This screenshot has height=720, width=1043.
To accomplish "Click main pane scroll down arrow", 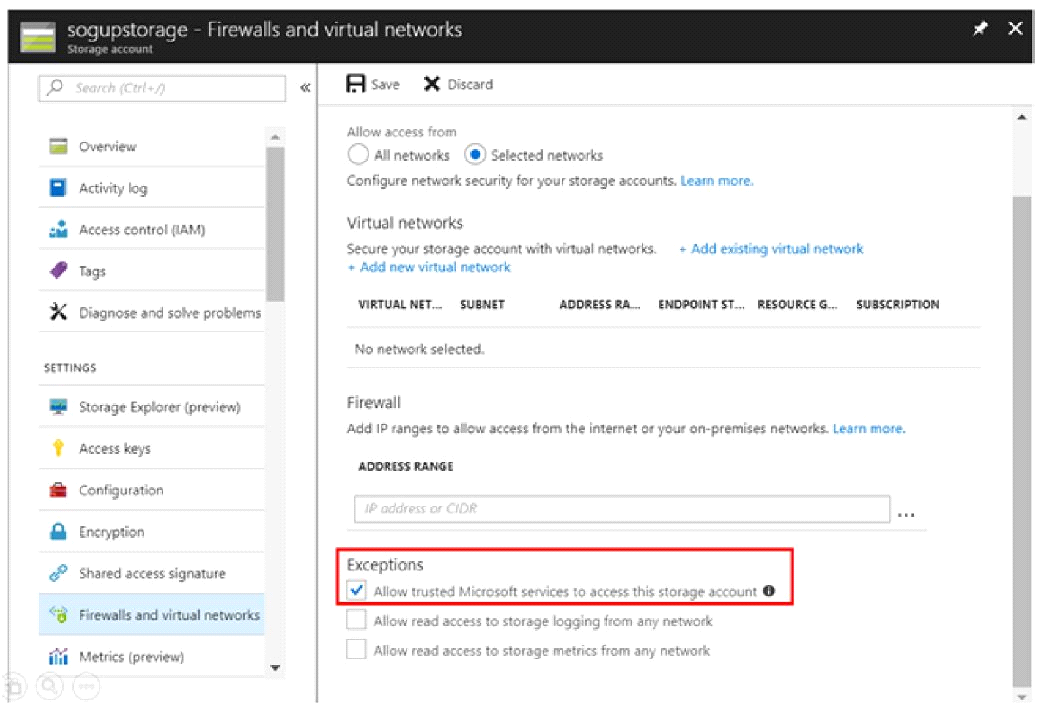I will [1022, 697].
